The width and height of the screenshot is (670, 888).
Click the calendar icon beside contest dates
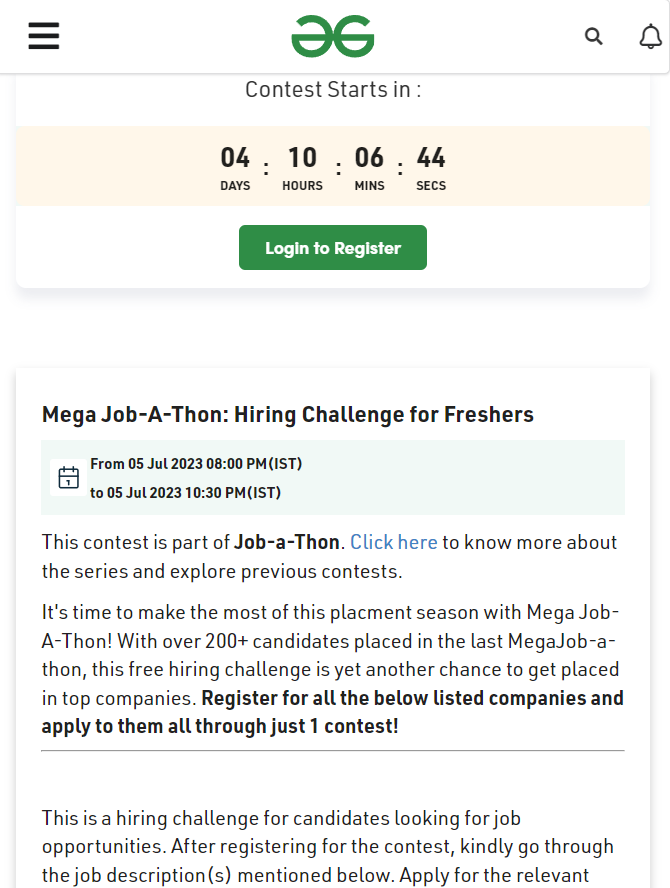pos(69,477)
